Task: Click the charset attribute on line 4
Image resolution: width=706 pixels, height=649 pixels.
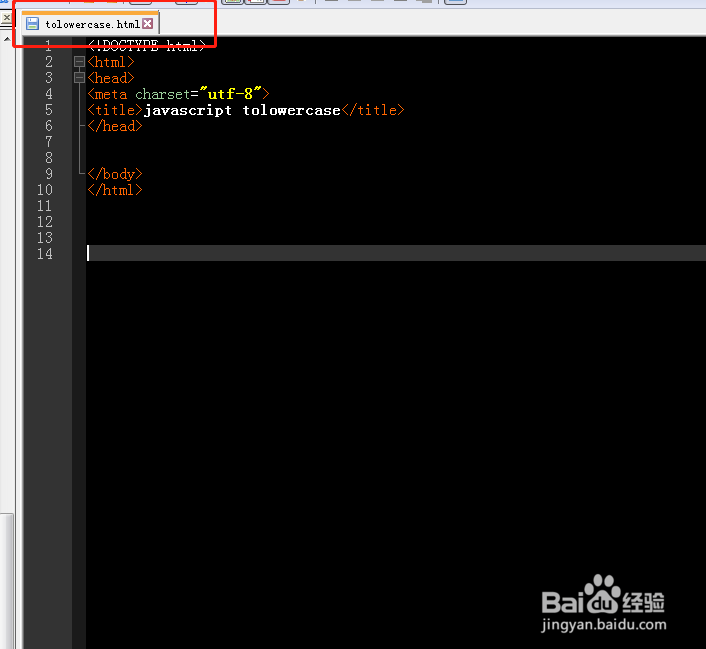Action: pyautogui.click(x=163, y=94)
